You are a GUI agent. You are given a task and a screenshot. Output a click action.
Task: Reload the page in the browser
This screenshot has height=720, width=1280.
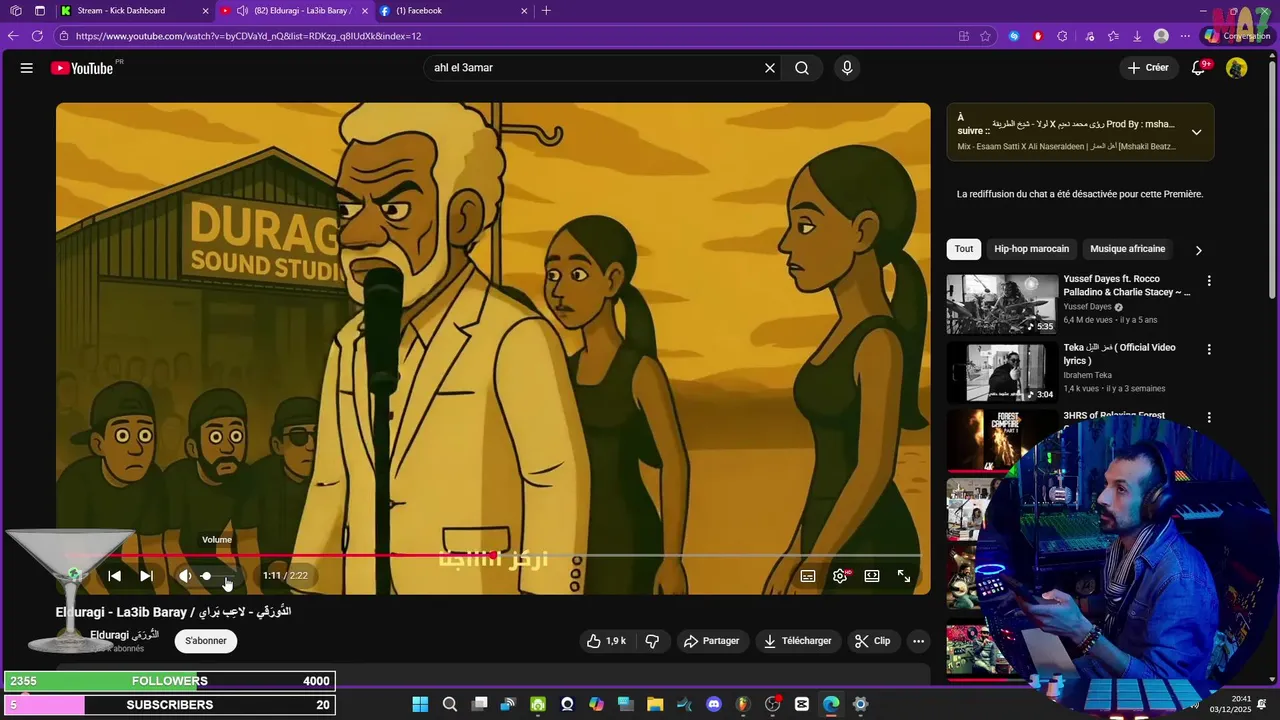[x=37, y=36]
